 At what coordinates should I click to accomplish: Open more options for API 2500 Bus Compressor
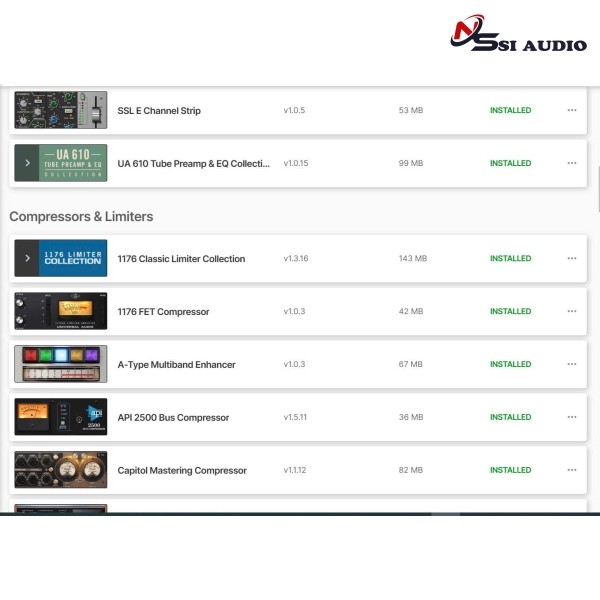572,417
